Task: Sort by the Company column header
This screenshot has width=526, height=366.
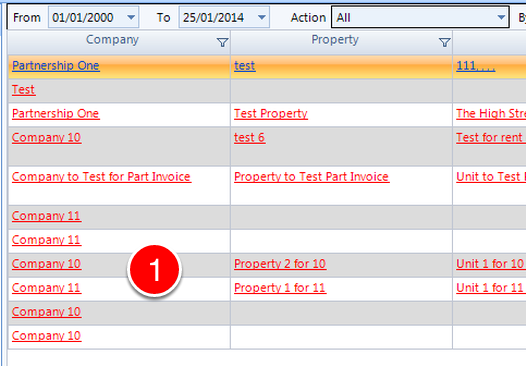Action: coord(112,40)
